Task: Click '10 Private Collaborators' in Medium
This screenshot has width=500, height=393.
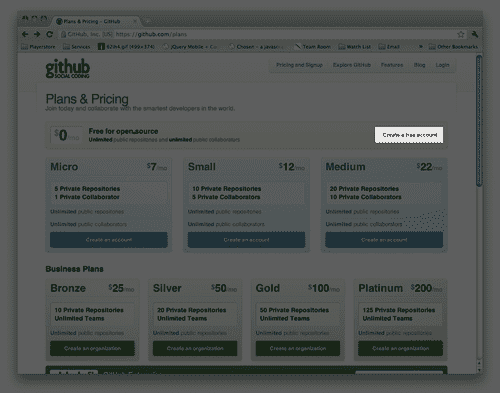Action: tap(365, 197)
